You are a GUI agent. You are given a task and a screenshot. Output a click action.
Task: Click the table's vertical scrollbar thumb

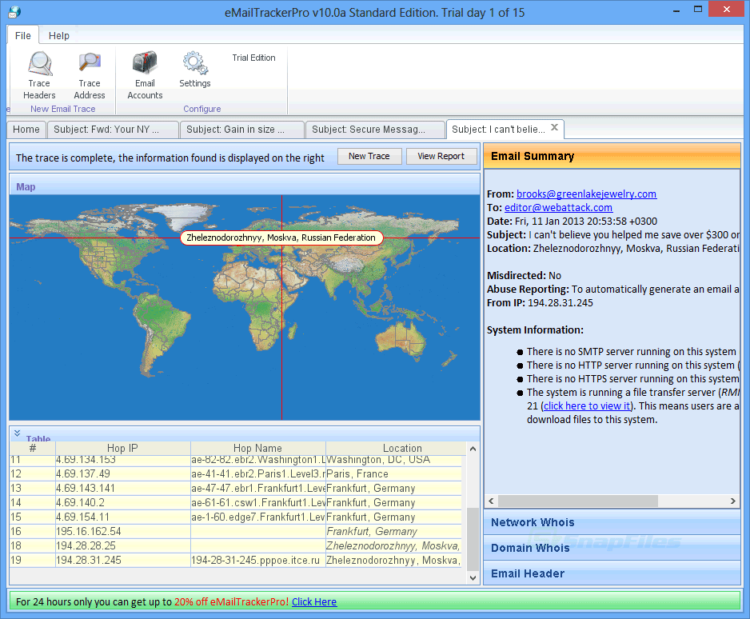point(473,539)
